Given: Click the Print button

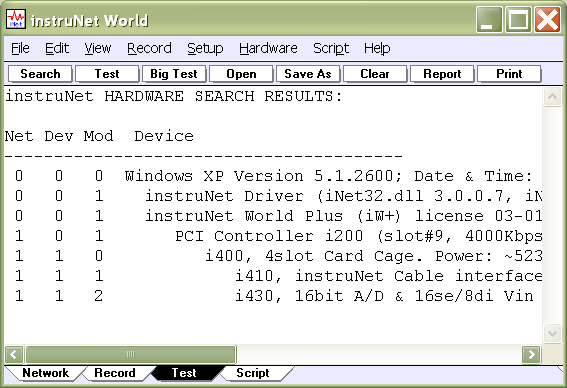Looking at the screenshot, I should click(509, 74).
